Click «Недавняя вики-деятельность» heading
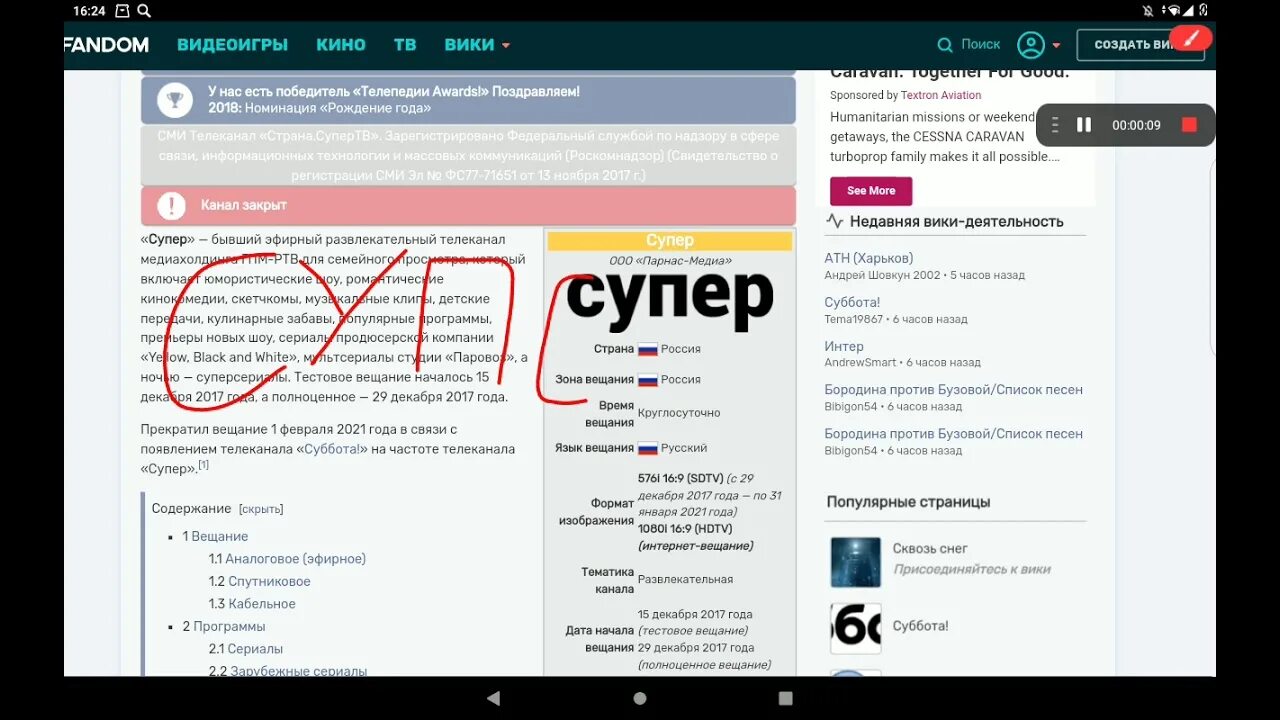 [x=956, y=222]
